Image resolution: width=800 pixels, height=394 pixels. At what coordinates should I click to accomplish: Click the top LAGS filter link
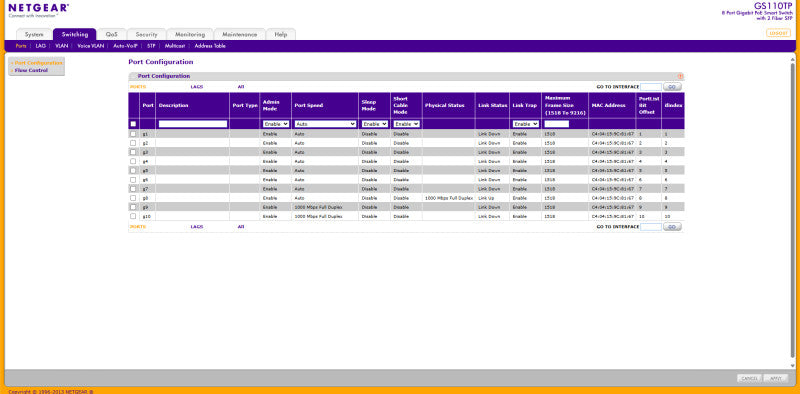[196, 87]
